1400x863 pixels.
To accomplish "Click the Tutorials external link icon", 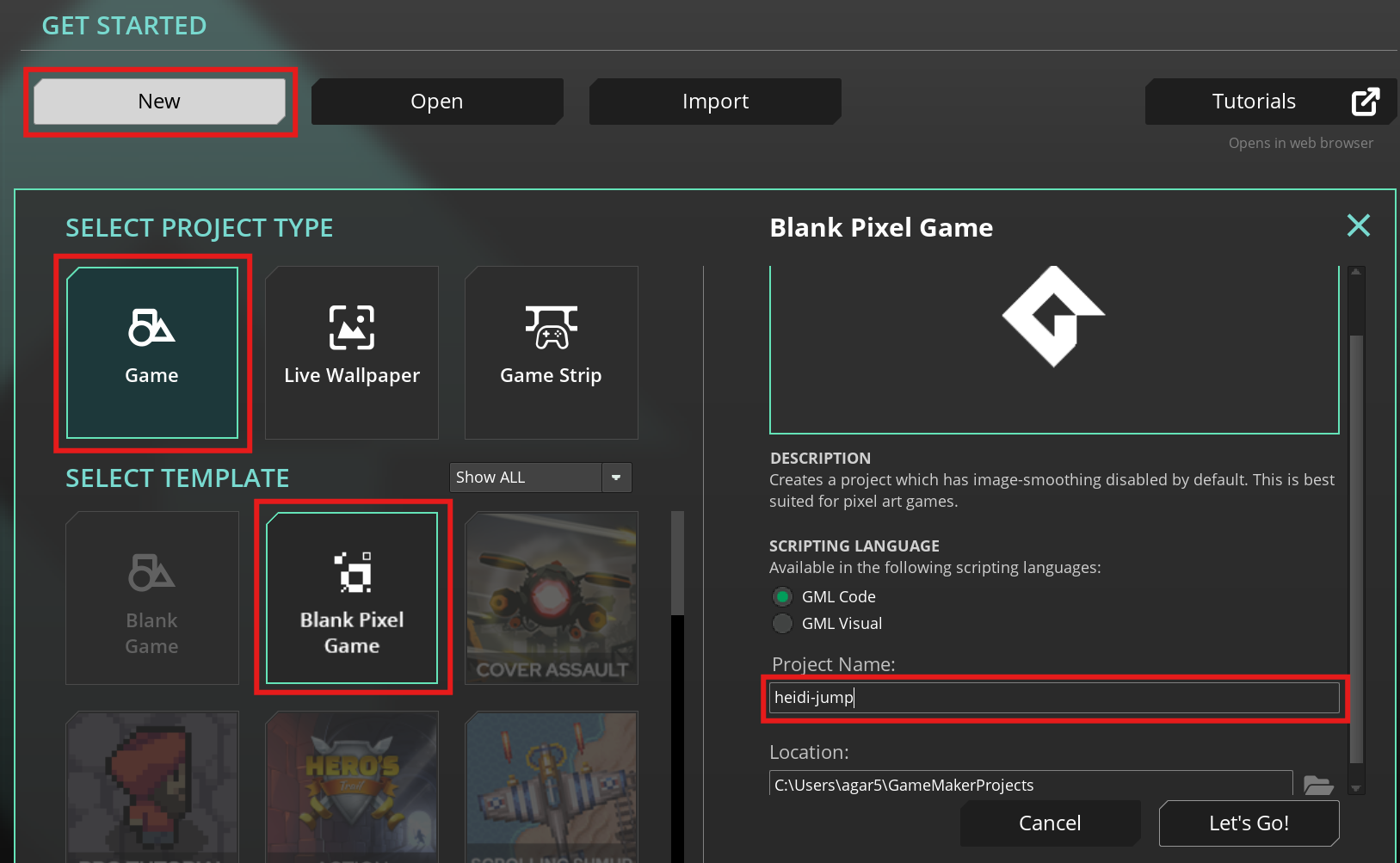I will (x=1365, y=102).
